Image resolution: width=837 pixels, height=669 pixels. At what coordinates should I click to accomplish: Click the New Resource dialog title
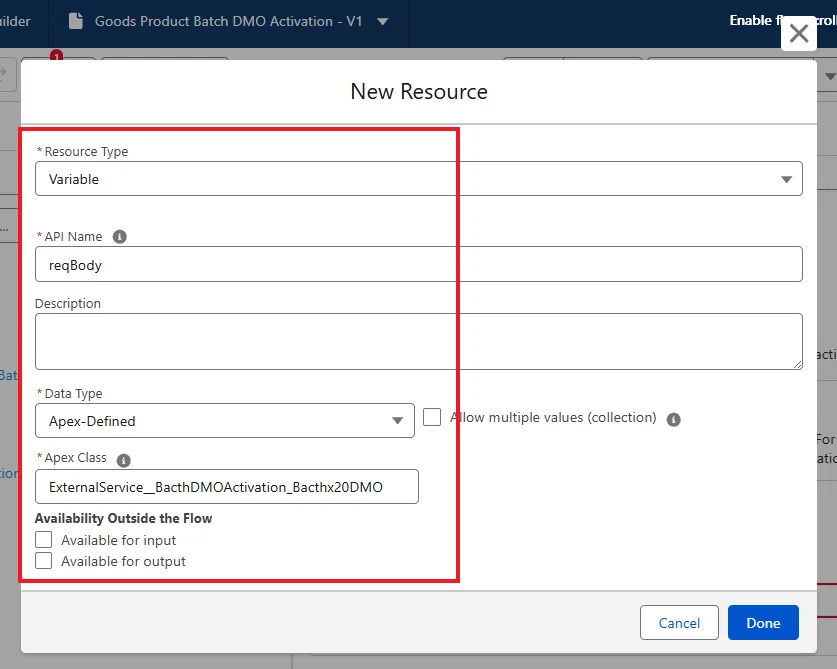(419, 91)
